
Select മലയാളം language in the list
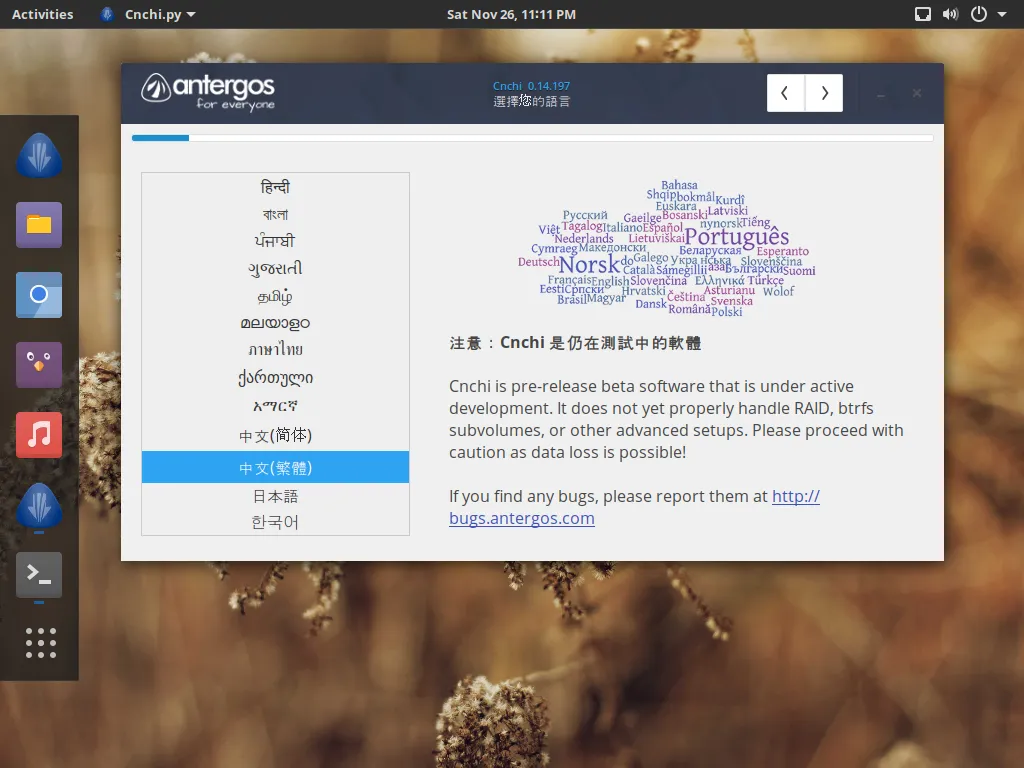pyautogui.click(x=275, y=323)
